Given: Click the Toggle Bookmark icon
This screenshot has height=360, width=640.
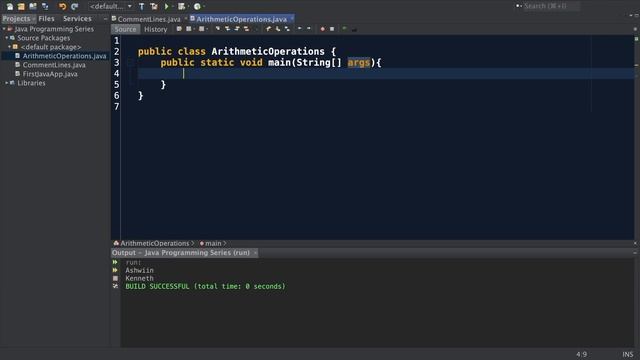Looking at the screenshot, I should pyautogui.click(x=287, y=29).
